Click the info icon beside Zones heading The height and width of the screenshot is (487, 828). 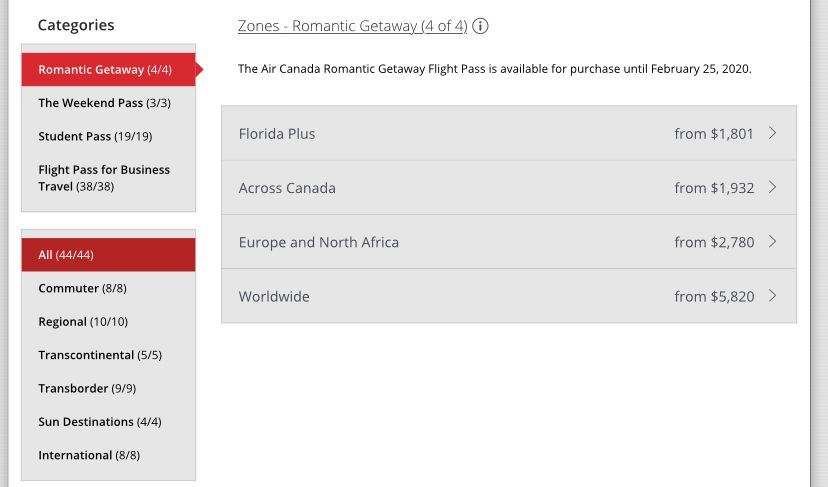(480, 26)
